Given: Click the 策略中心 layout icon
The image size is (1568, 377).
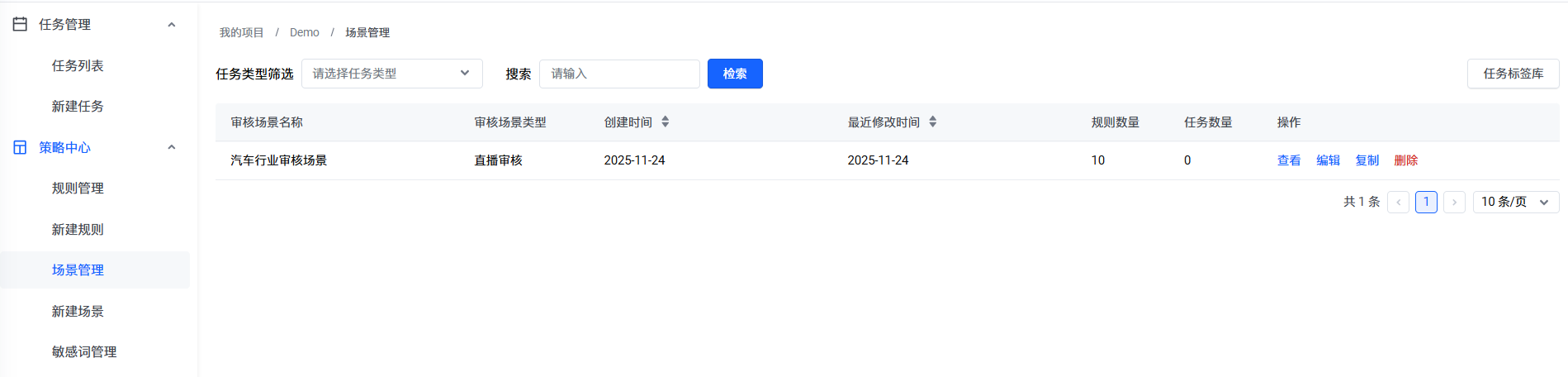Looking at the screenshot, I should point(20,147).
